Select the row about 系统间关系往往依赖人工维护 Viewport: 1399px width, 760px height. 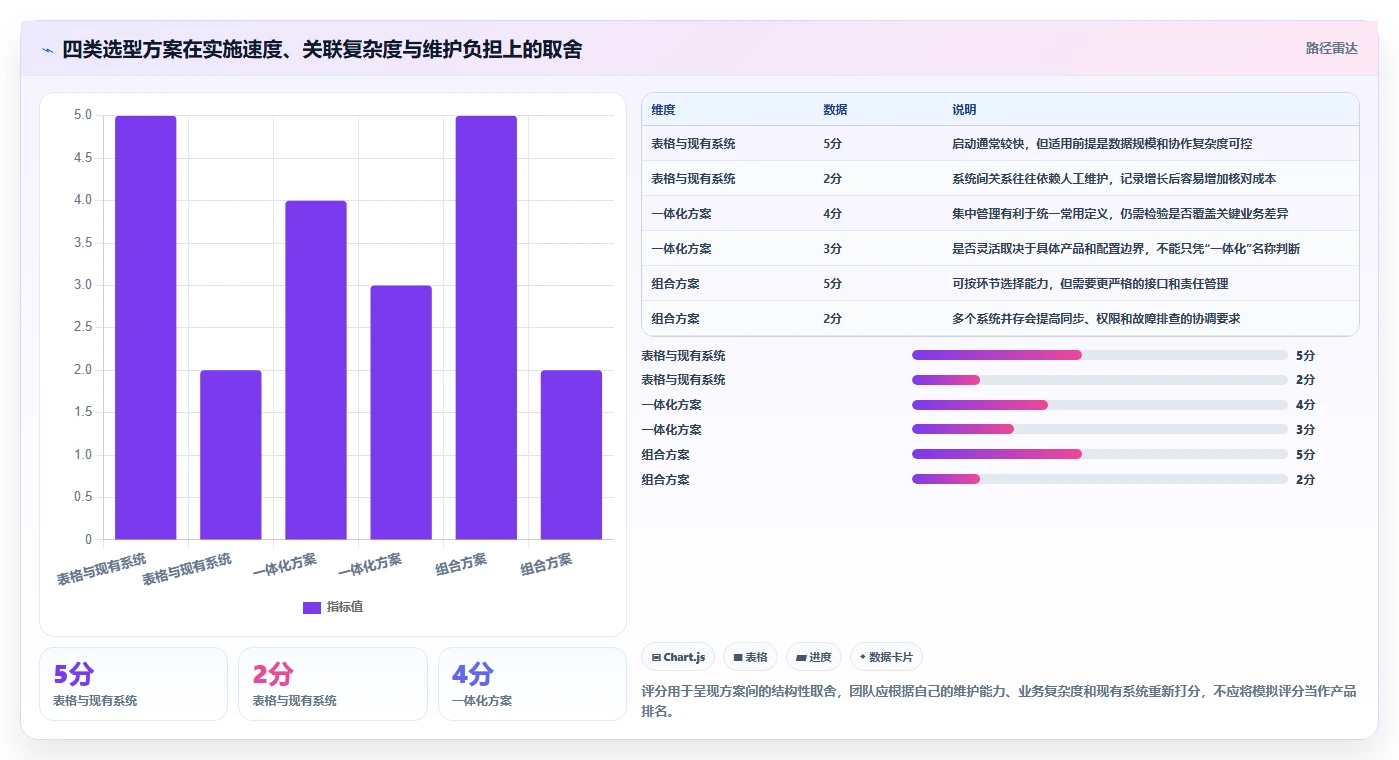(1000, 179)
